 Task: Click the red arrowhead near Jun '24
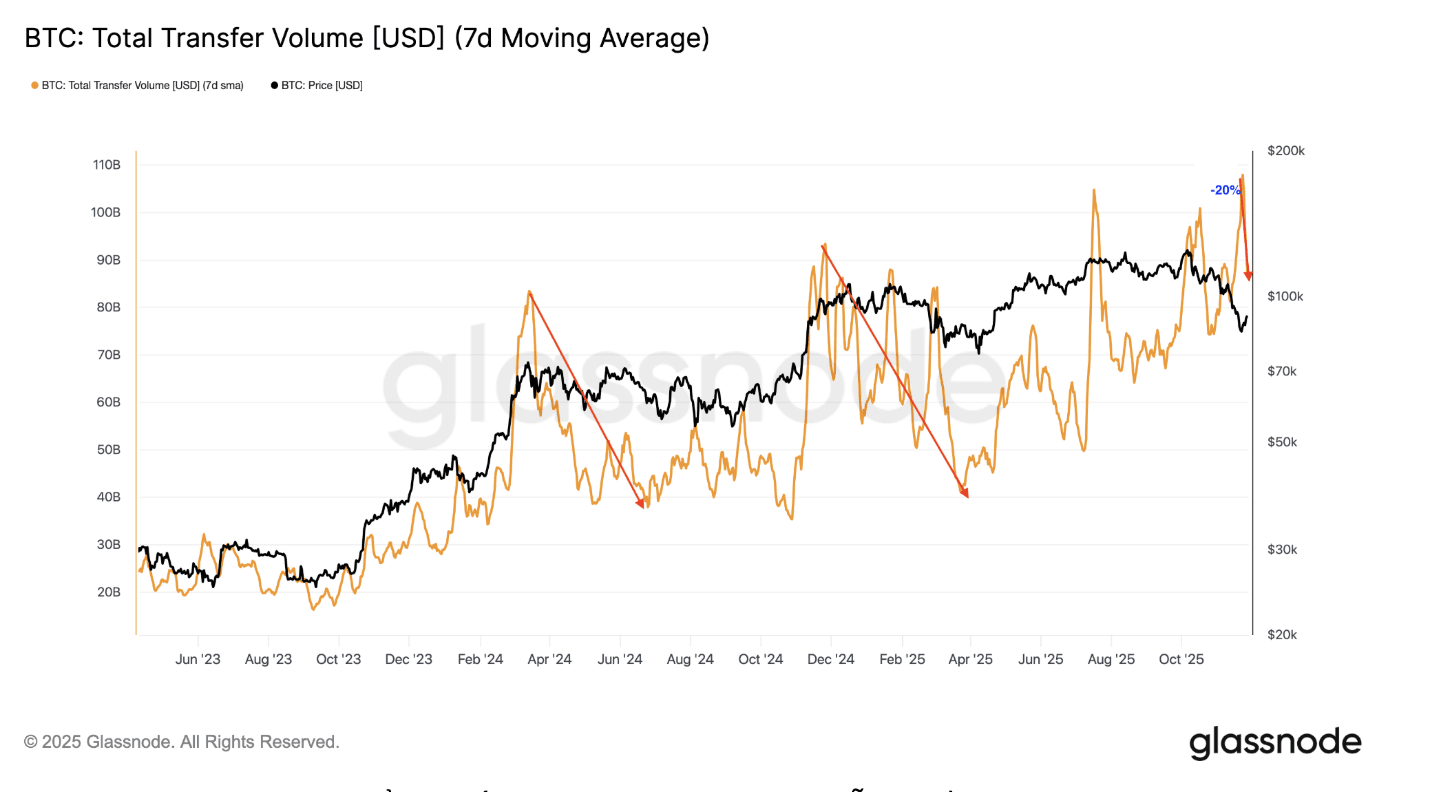641,503
